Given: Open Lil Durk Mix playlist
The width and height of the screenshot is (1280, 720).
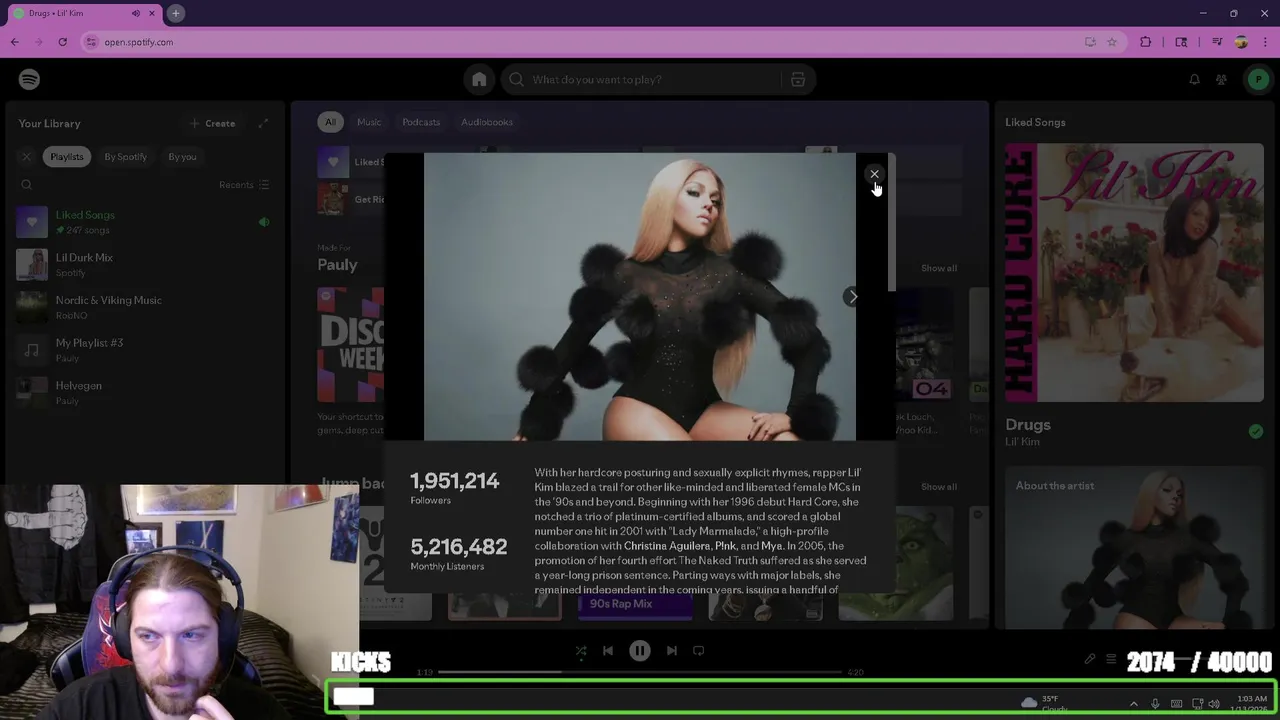Looking at the screenshot, I should 145,265.
